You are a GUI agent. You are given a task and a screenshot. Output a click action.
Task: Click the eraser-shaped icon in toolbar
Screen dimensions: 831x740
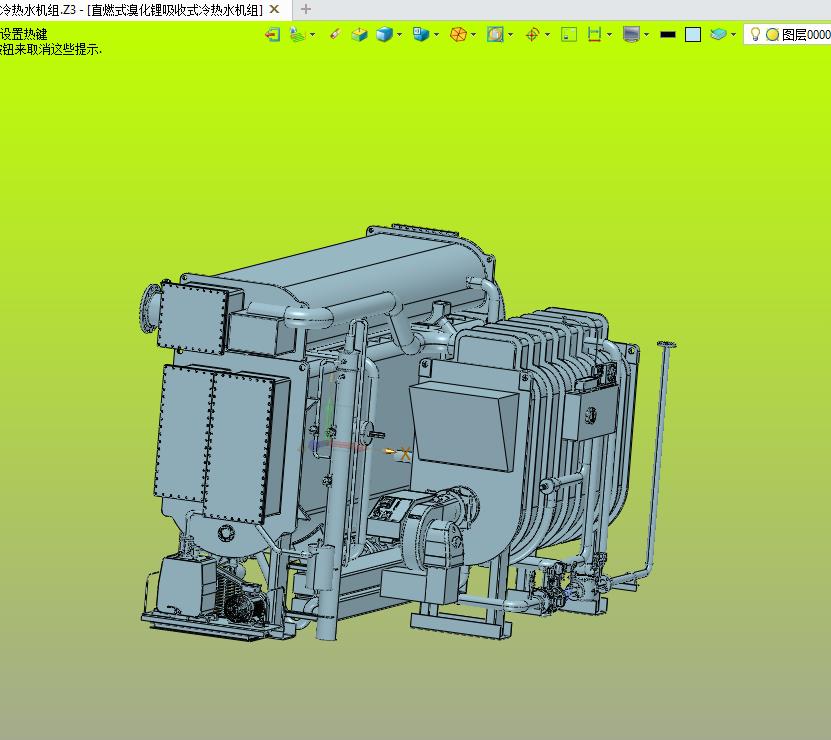point(334,34)
